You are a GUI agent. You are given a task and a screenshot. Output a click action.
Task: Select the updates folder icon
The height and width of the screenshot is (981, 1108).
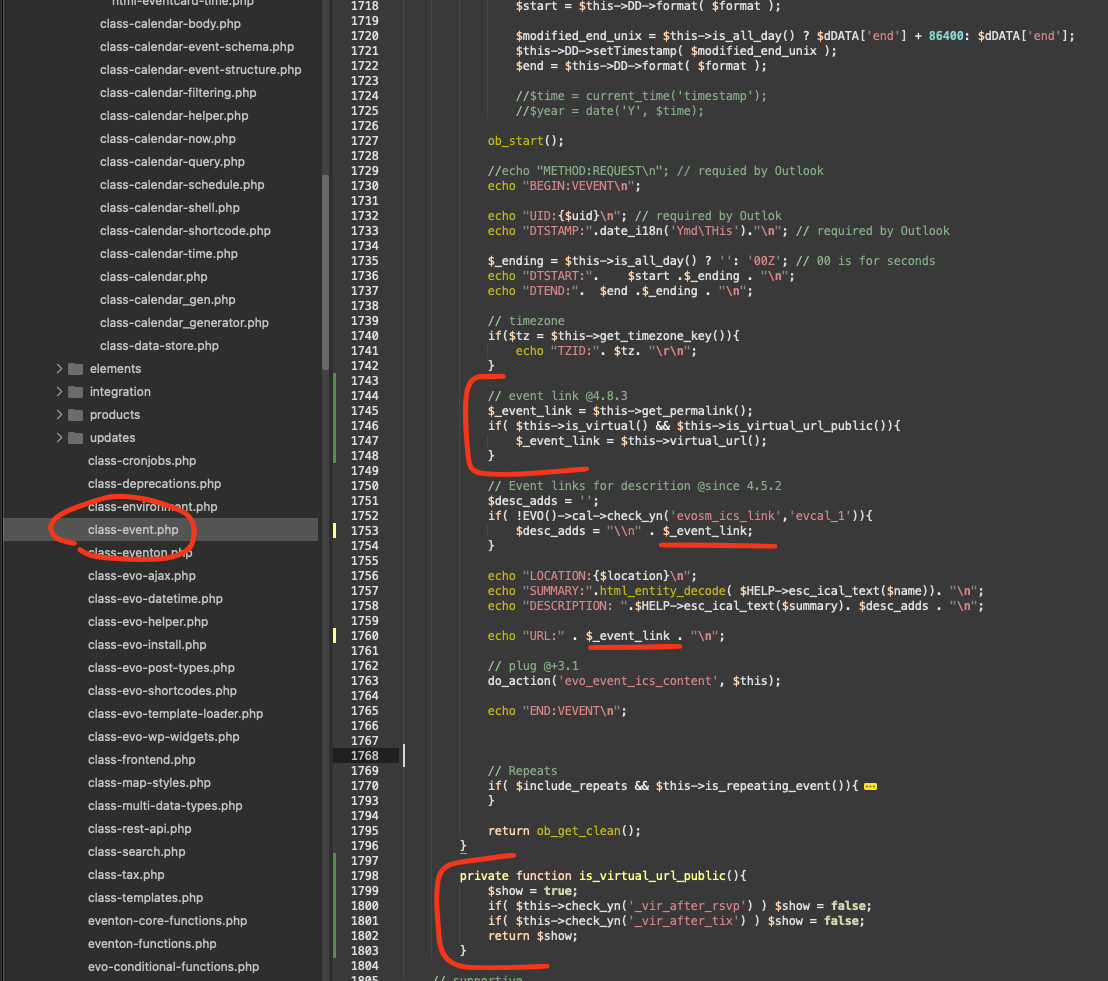pyautogui.click(x=76, y=437)
